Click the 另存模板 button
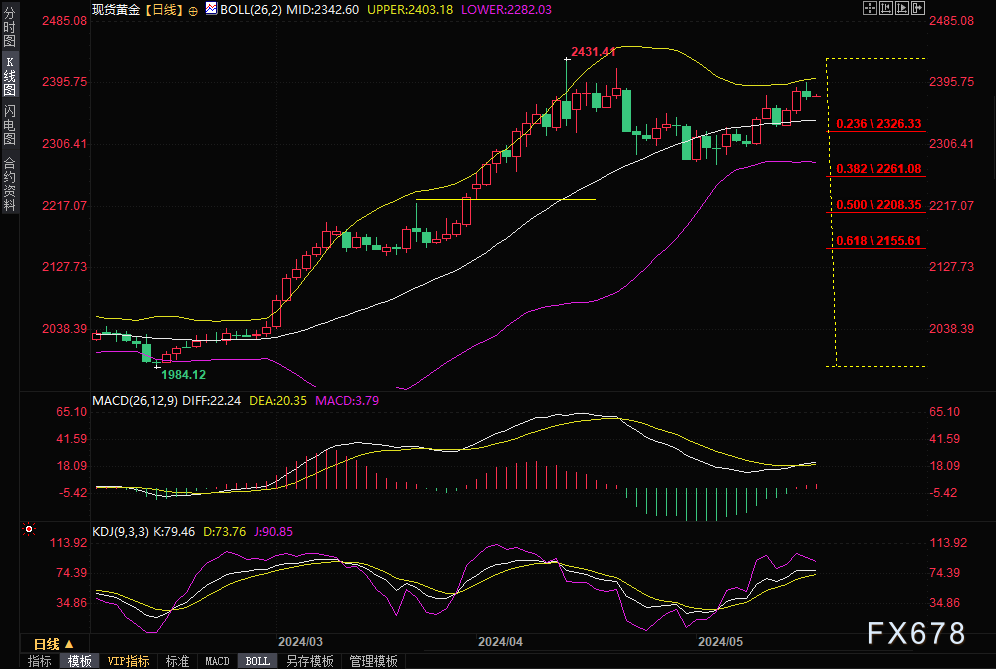This screenshot has width=996, height=669. (309, 661)
